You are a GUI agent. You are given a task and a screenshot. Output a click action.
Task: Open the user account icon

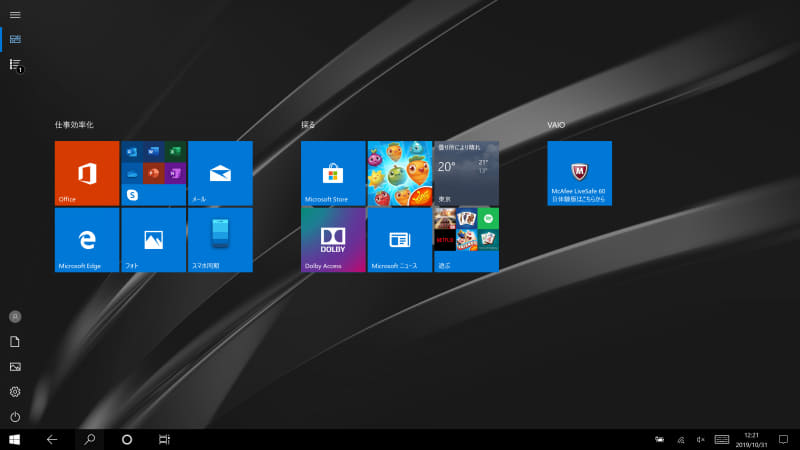[15, 317]
